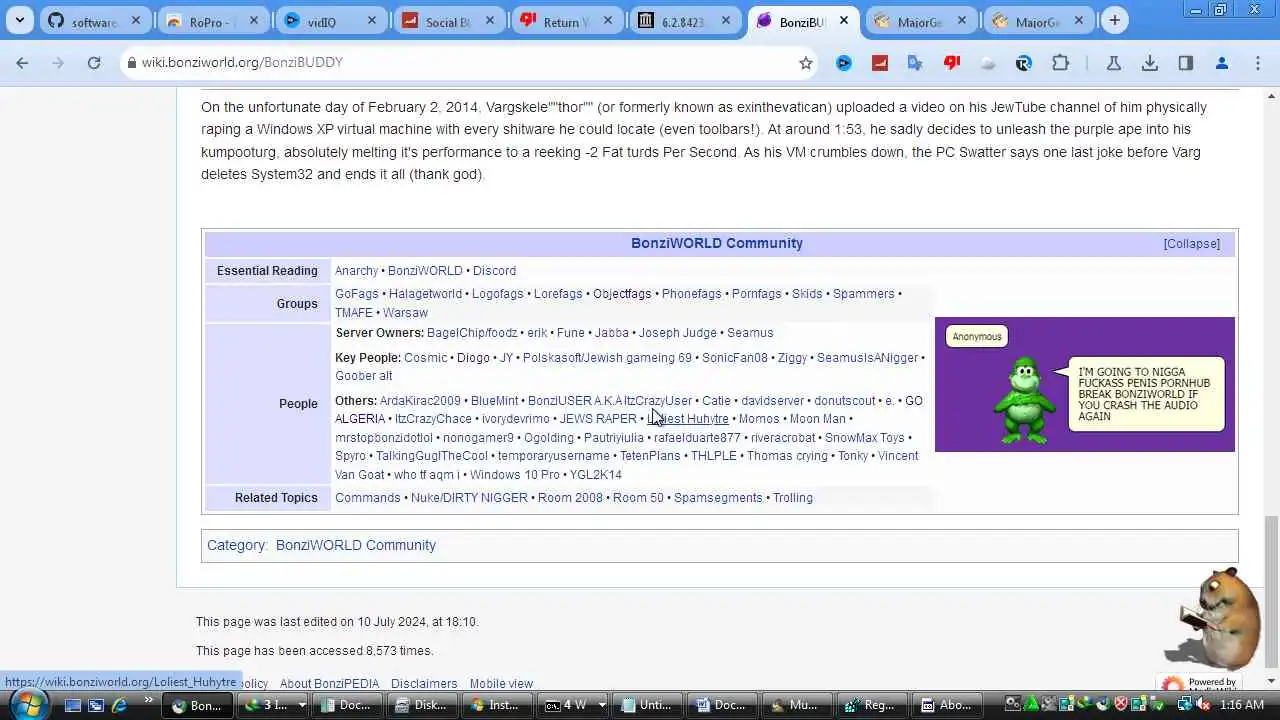
Task: Open the RoPro extension icon in toolbar
Action: coord(1024,63)
